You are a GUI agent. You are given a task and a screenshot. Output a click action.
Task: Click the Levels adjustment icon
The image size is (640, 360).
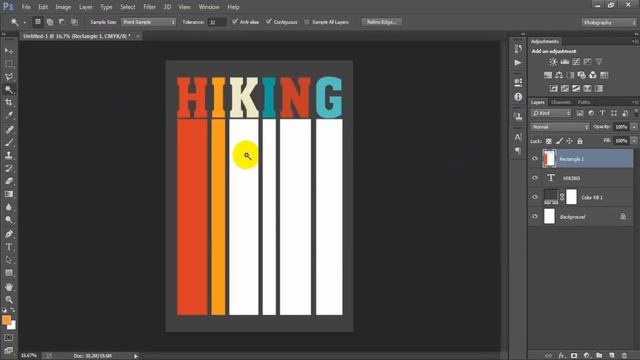pyautogui.click(x=565, y=62)
